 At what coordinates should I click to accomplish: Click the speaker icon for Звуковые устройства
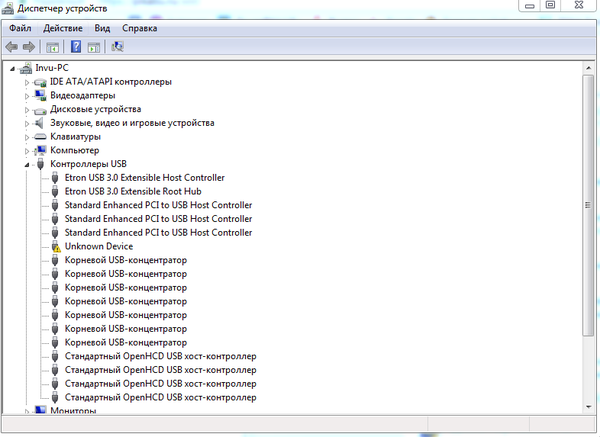click(x=39, y=123)
